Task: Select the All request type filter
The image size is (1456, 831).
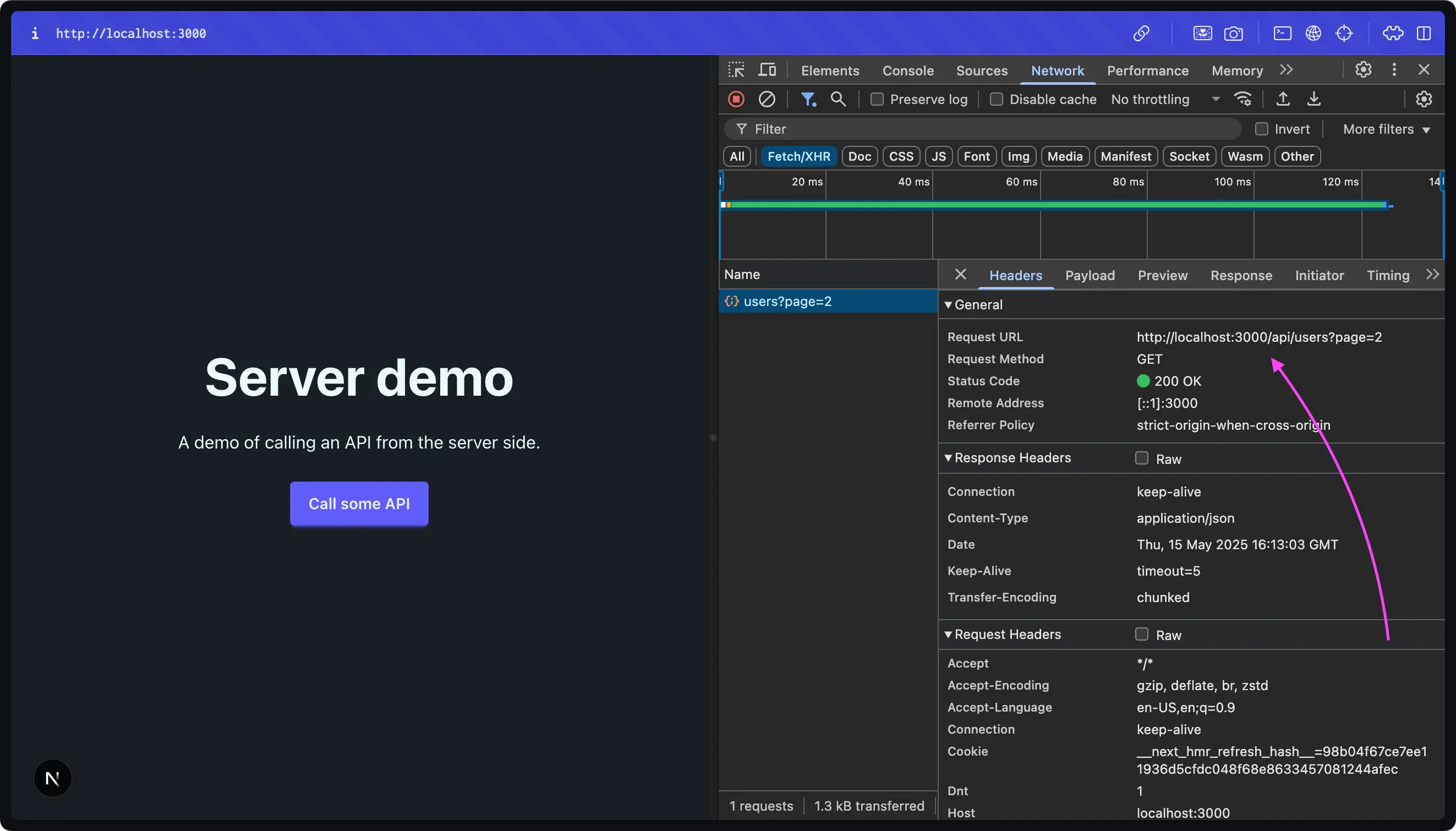Action: pos(737,156)
